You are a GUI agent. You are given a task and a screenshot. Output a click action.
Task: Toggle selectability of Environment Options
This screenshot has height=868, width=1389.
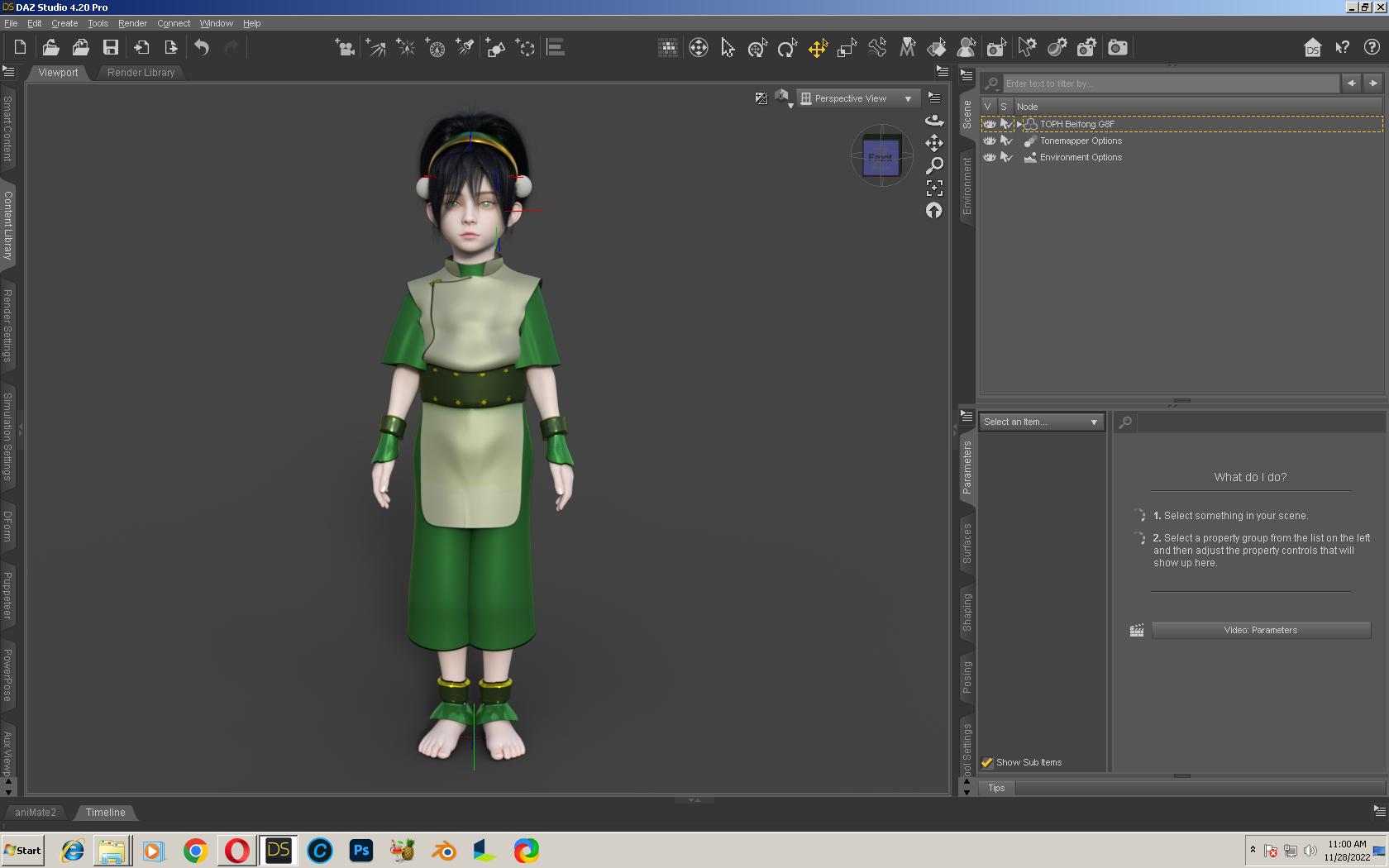click(x=1005, y=157)
